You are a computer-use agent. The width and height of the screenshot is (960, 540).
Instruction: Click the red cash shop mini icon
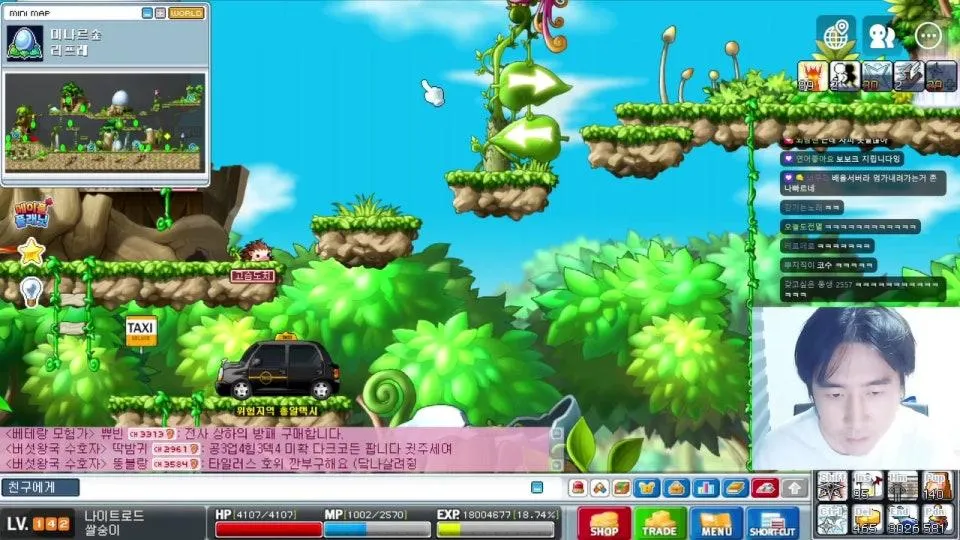tap(577, 488)
